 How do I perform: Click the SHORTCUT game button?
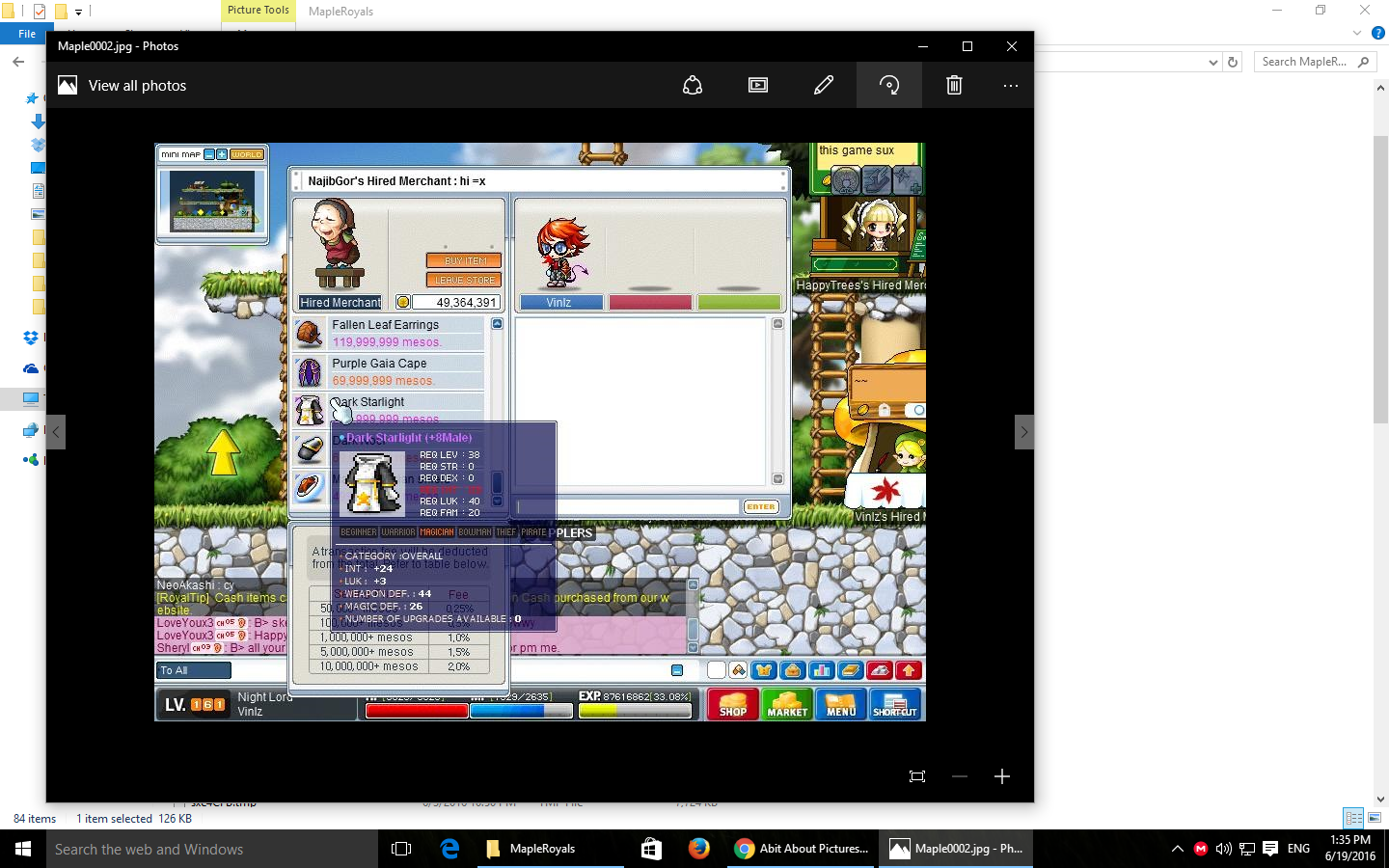click(x=895, y=704)
